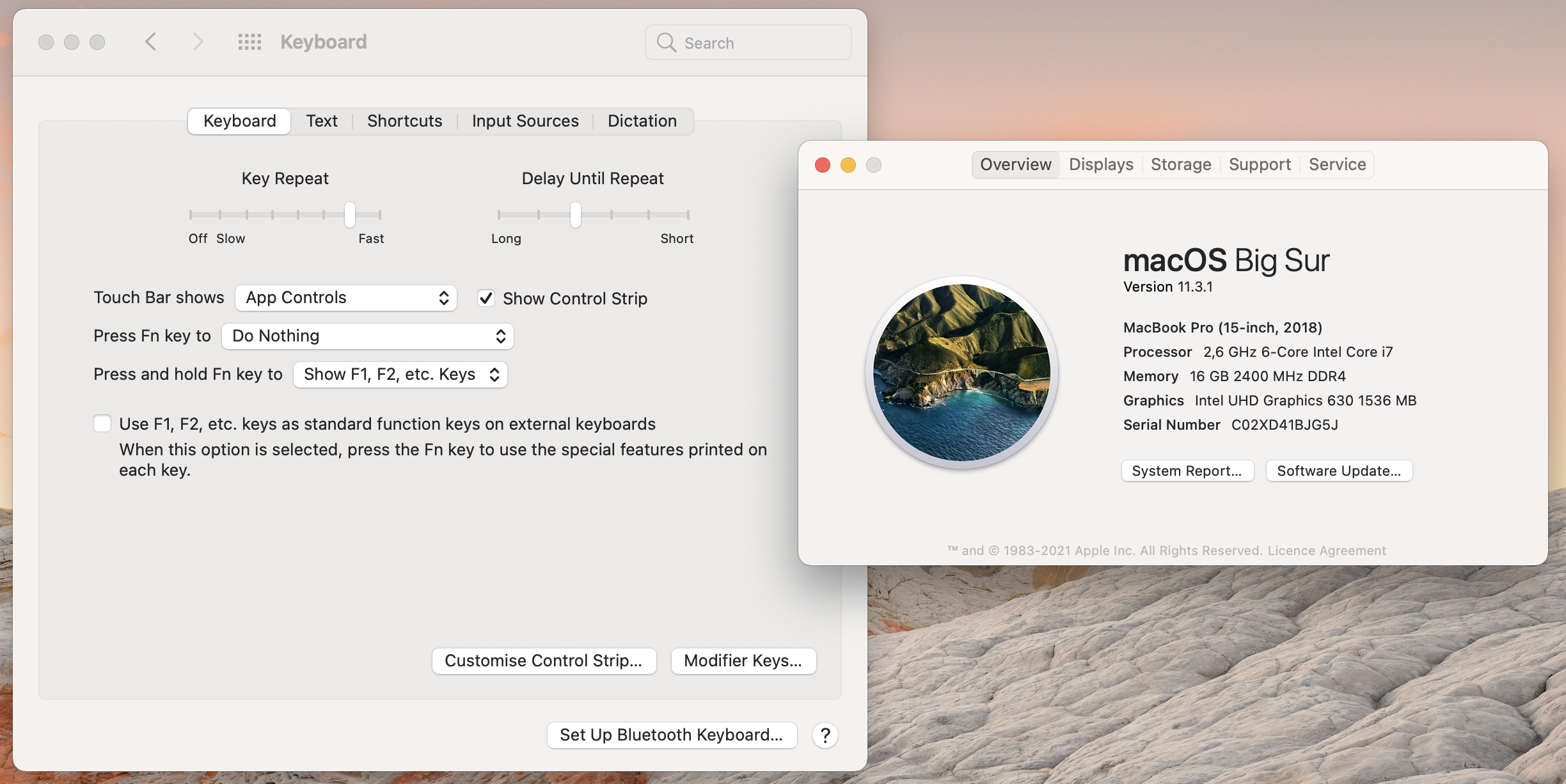Screen dimensions: 1566x784
Task: Click the Modifier Keys button
Action: point(743,661)
